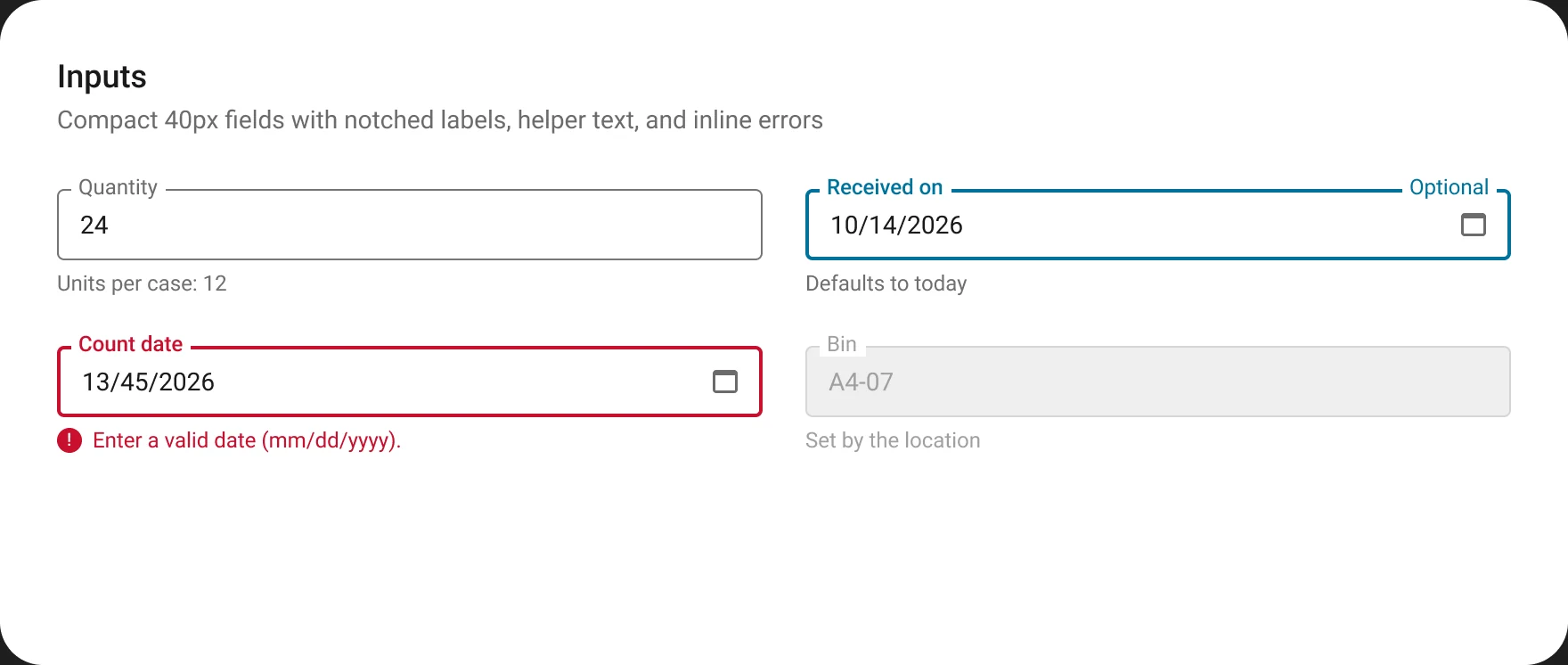The image size is (1568, 665).
Task: Click the "Set by the location" helper text
Action: click(893, 440)
